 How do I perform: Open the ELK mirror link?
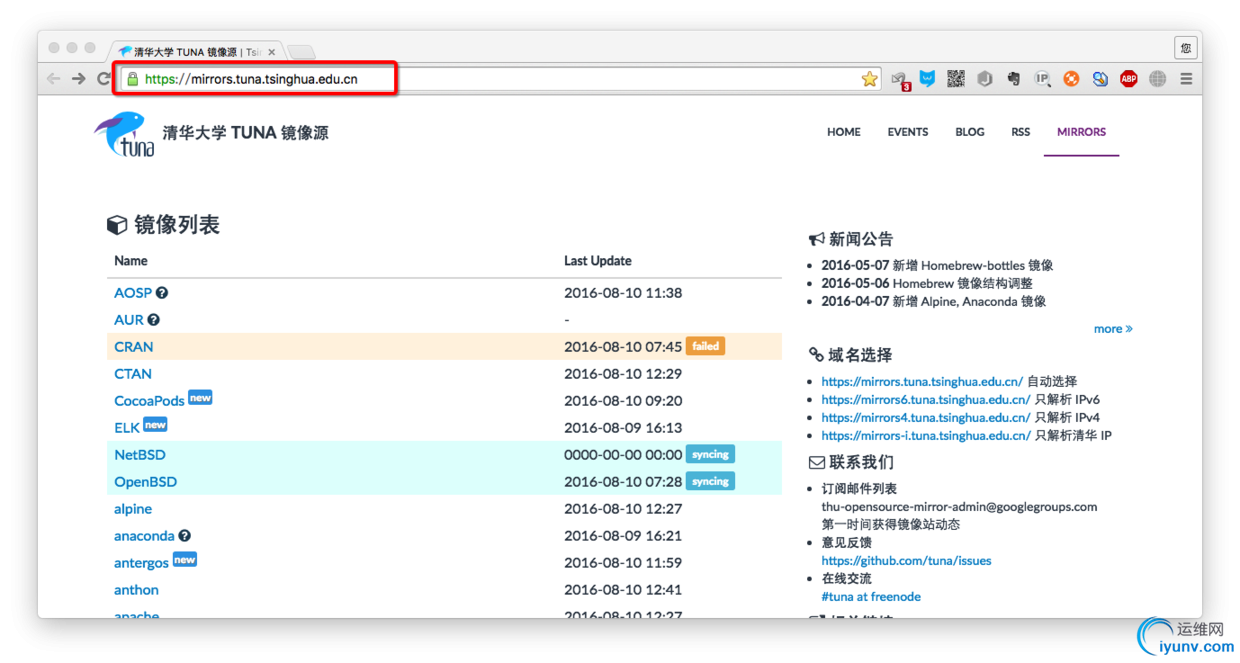click(x=127, y=428)
